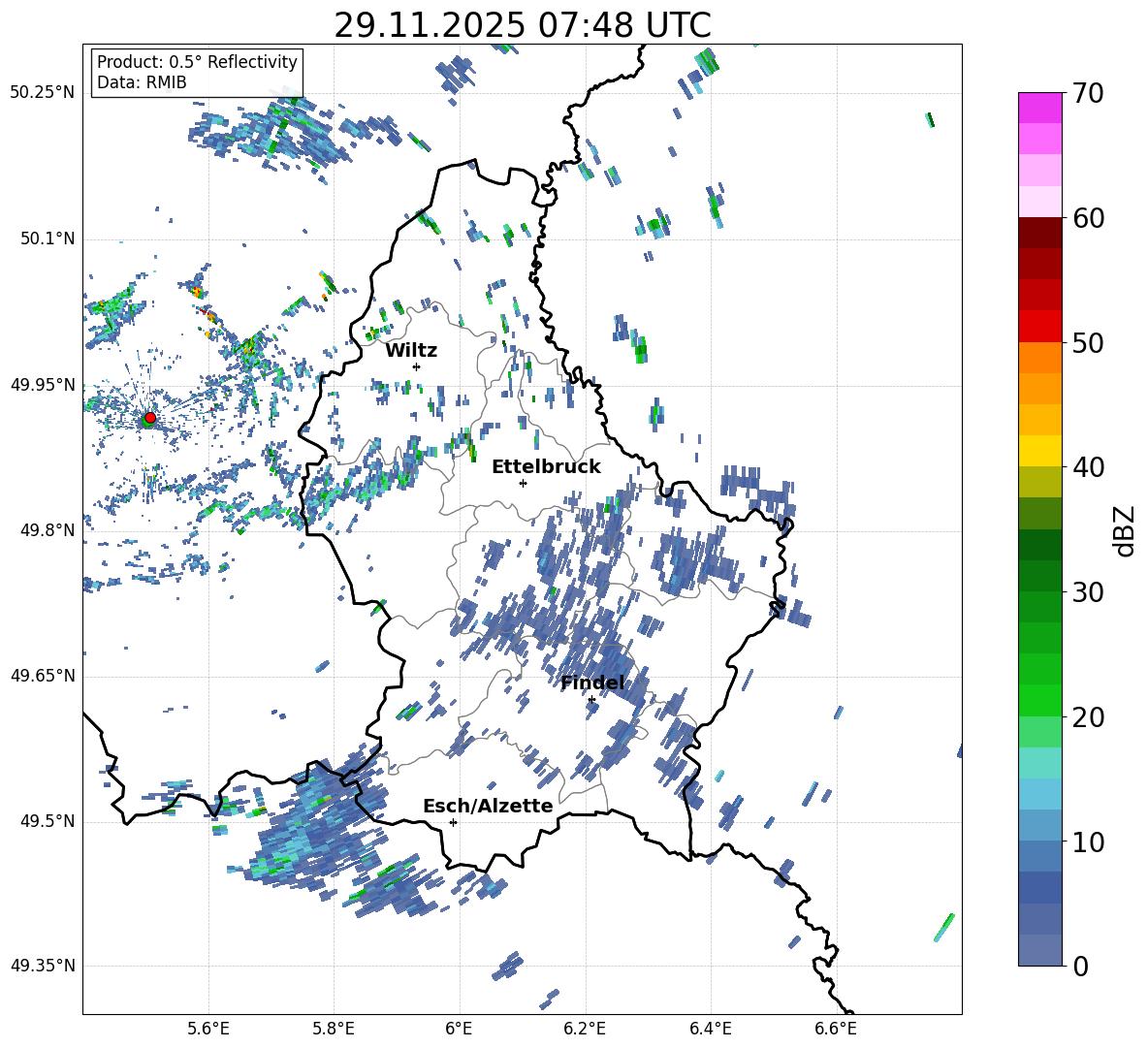Pick the yellow colorbar segment above 40
Screen dimensions: 1148x1048
point(1040,451)
